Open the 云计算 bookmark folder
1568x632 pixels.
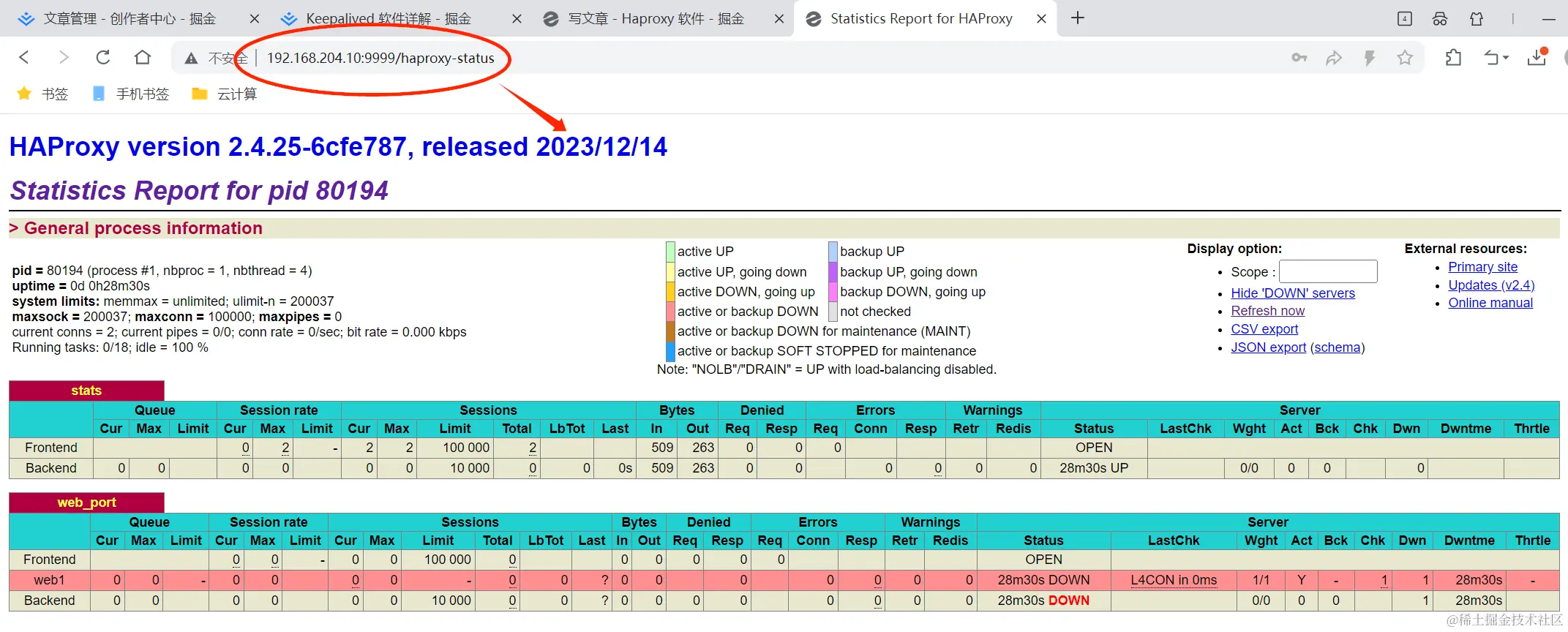225,94
